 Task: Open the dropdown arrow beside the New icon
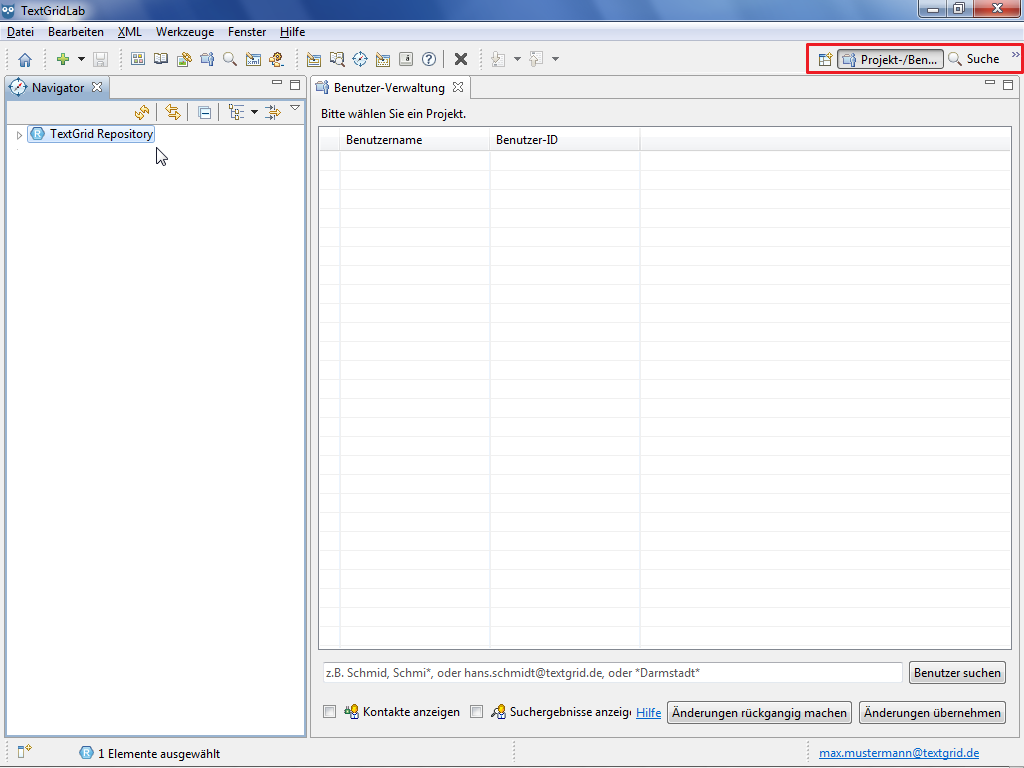[81, 59]
